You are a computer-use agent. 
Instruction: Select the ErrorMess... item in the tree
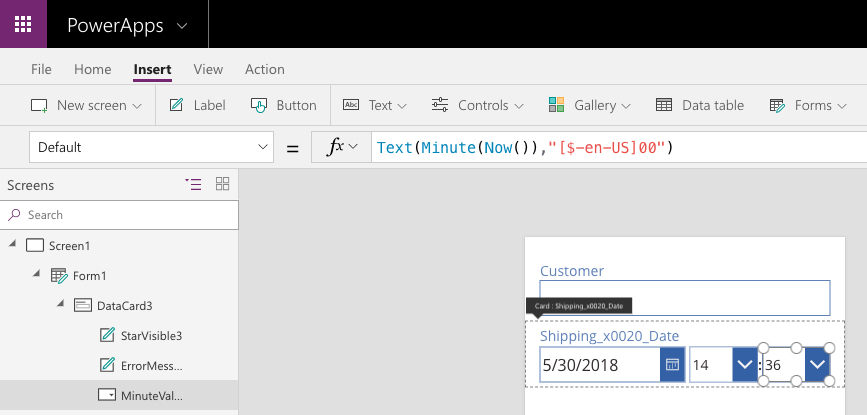click(x=152, y=365)
